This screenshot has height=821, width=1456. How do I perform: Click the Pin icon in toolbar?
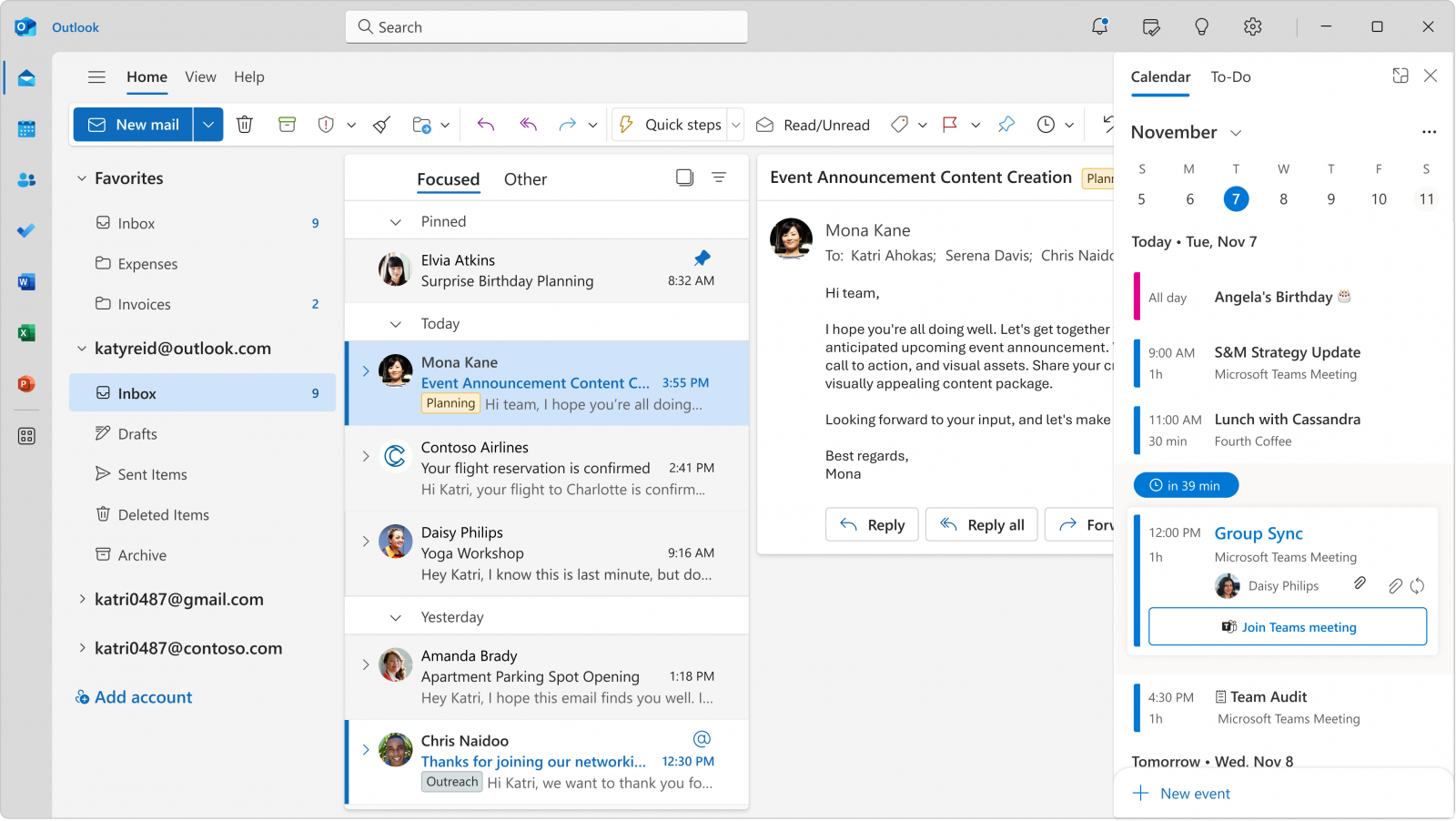click(x=1006, y=125)
